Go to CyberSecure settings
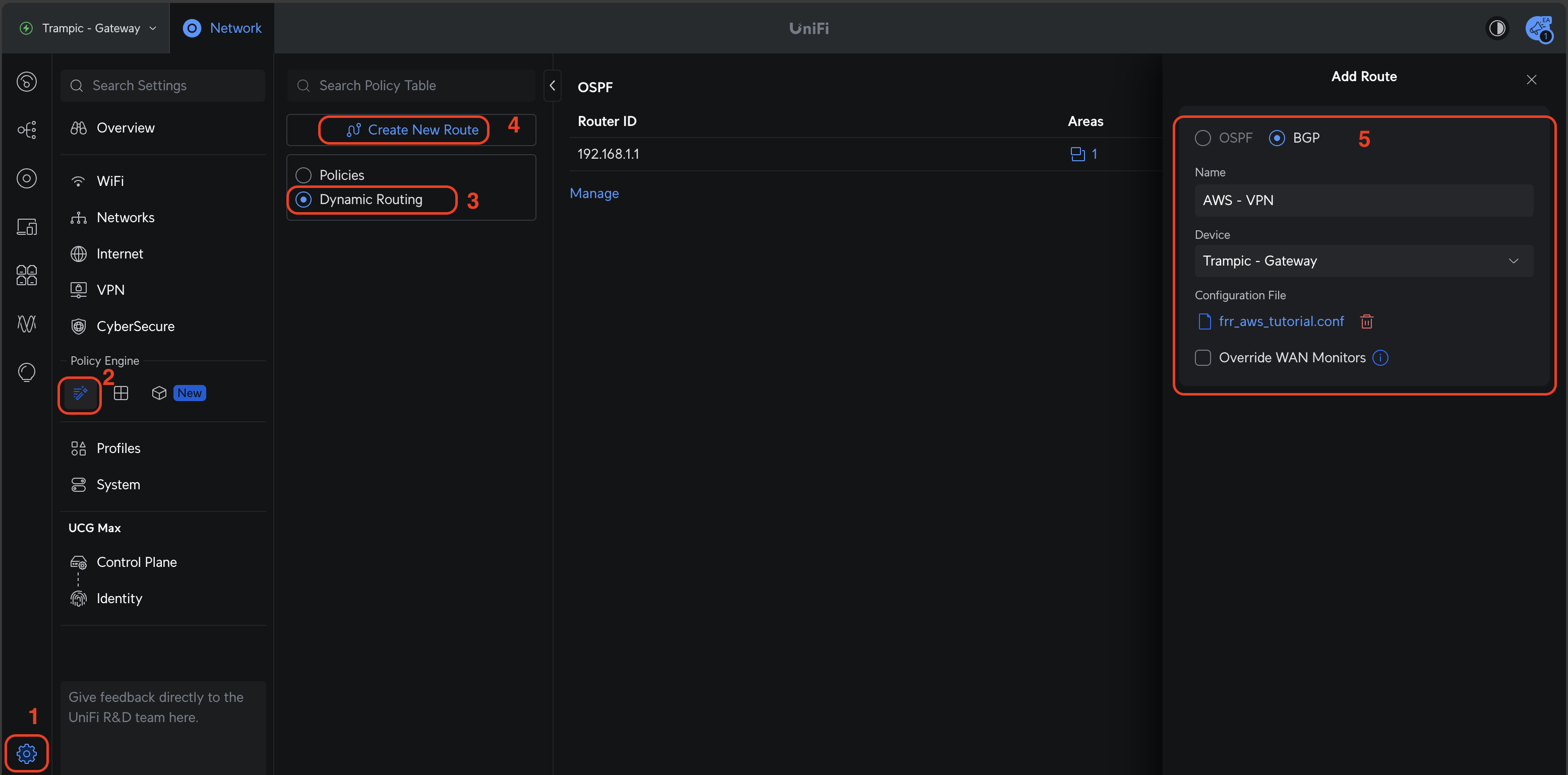Image resolution: width=1568 pixels, height=775 pixels. tap(135, 326)
